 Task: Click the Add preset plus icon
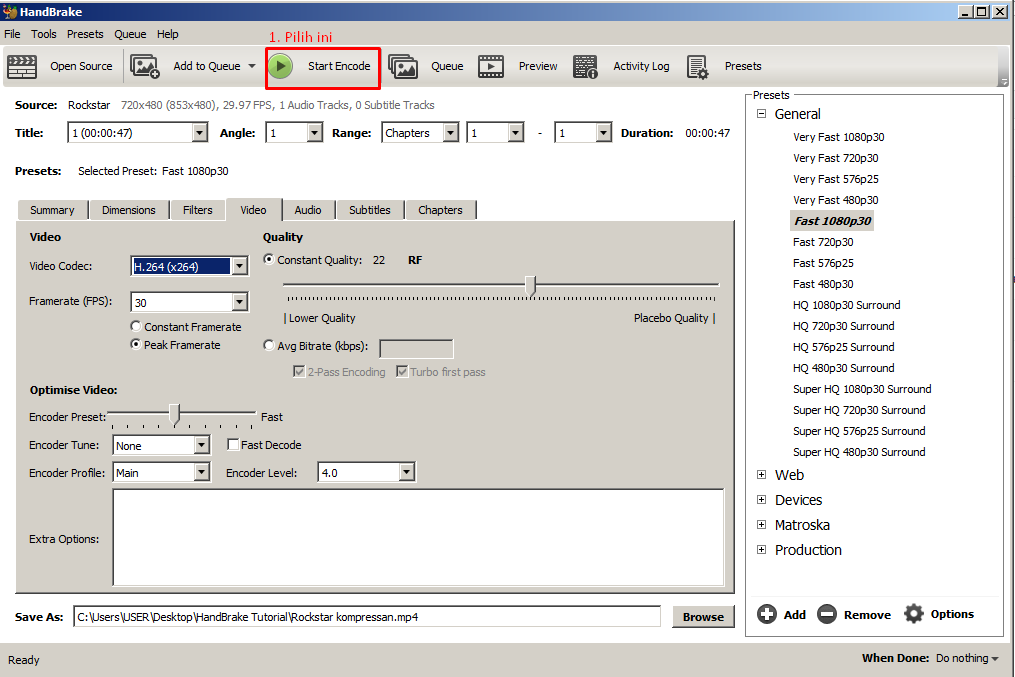(x=767, y=614)
